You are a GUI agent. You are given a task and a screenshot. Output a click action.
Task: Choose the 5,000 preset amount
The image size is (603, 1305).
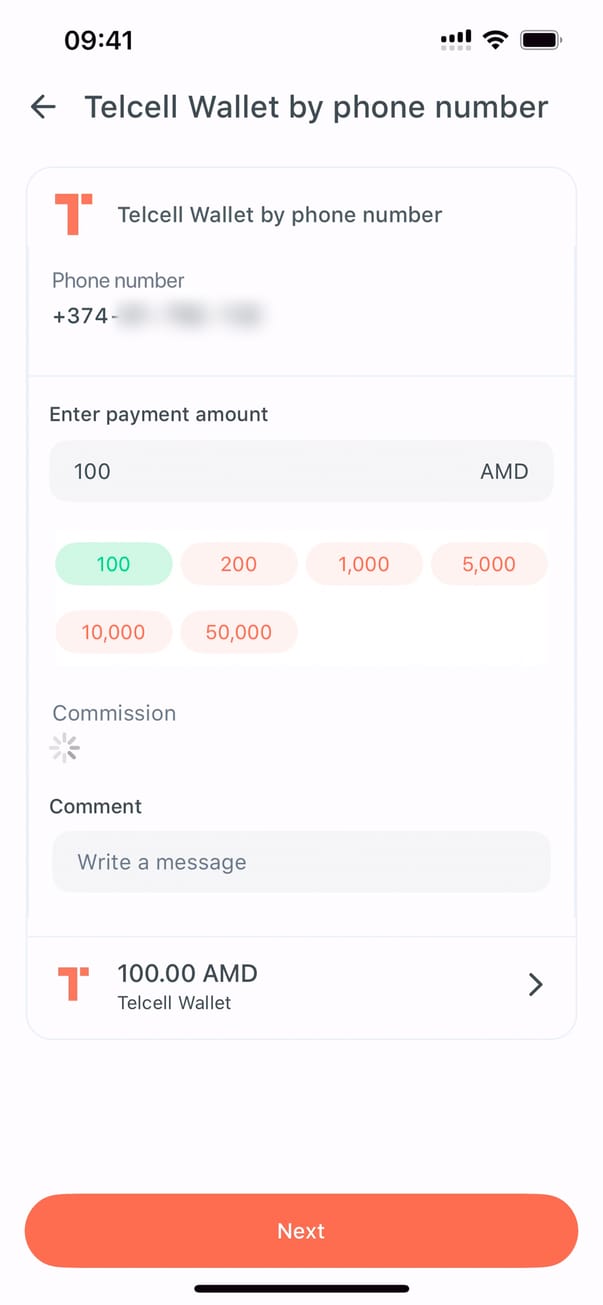489,564
